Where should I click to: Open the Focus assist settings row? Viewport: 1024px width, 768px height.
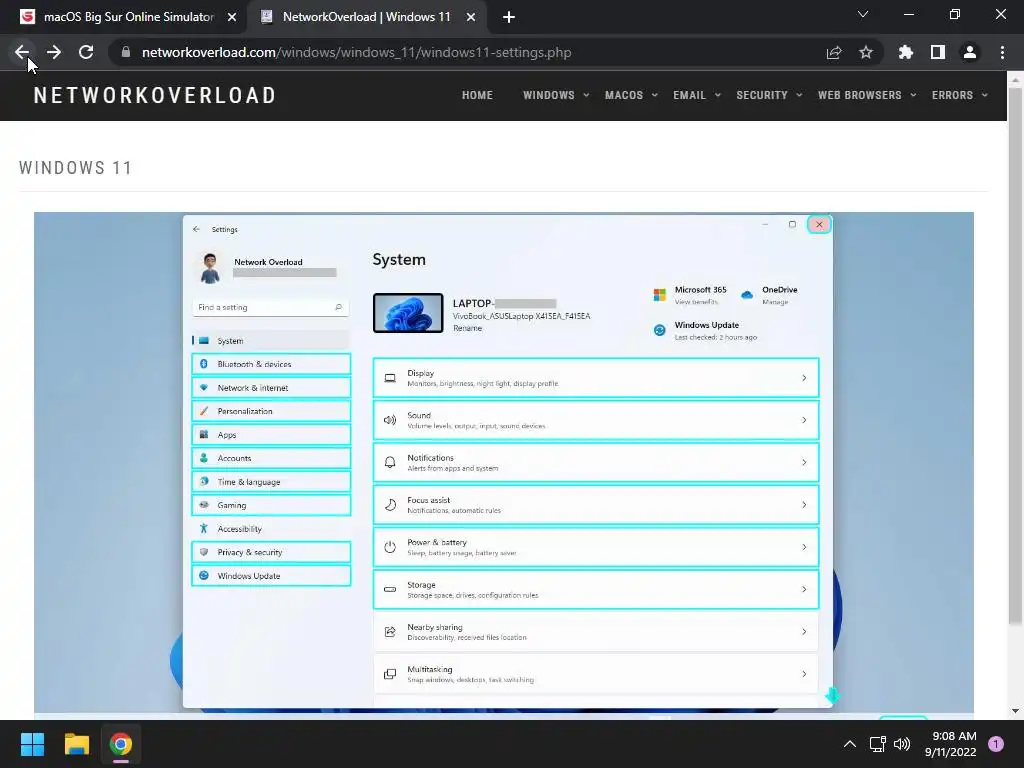point(596,505)
